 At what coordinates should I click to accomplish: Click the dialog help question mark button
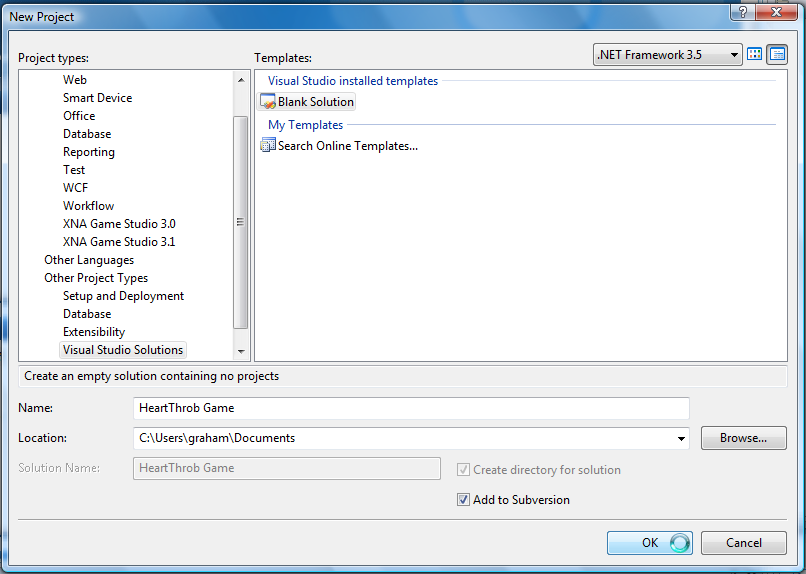pyautogui.click(x=742, y=12)
